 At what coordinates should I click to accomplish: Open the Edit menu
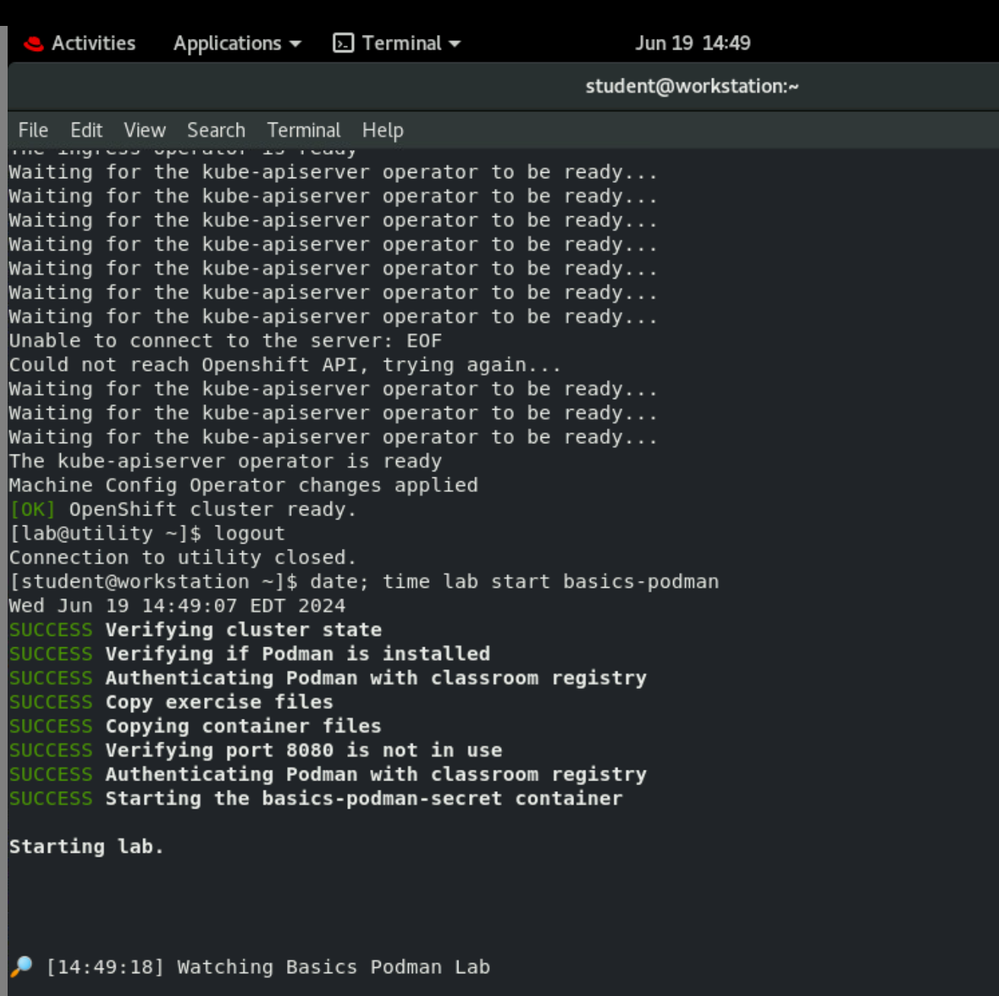coord(86,130)
